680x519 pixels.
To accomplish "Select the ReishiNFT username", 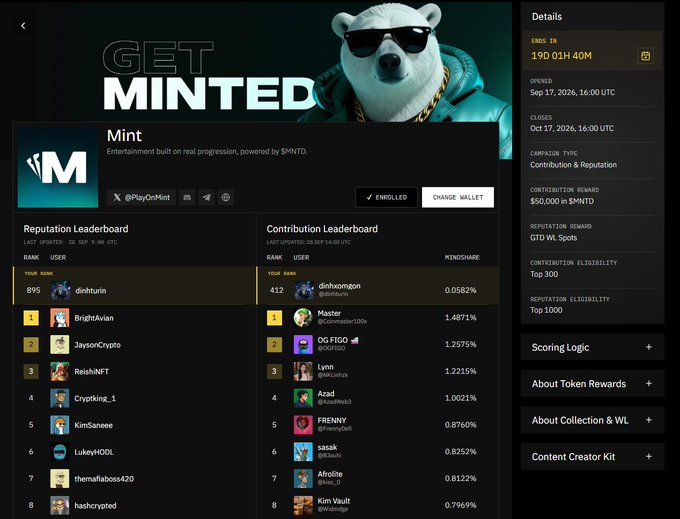I will coord(92,372).
